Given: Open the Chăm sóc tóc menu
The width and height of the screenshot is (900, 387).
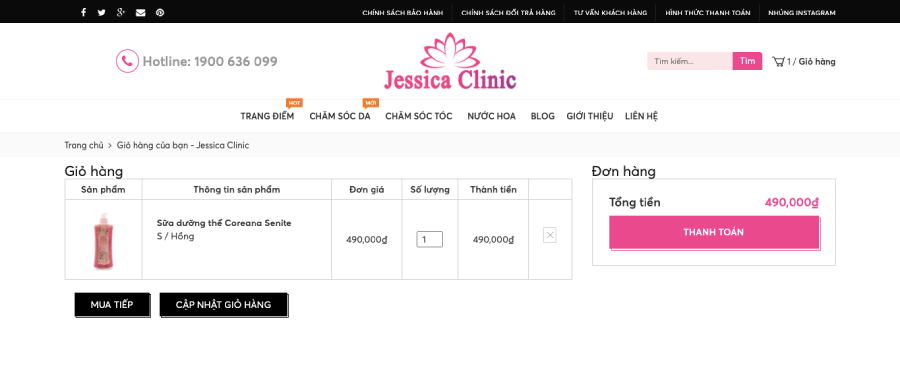Looking at the screenshot, I should pos(419,116).
